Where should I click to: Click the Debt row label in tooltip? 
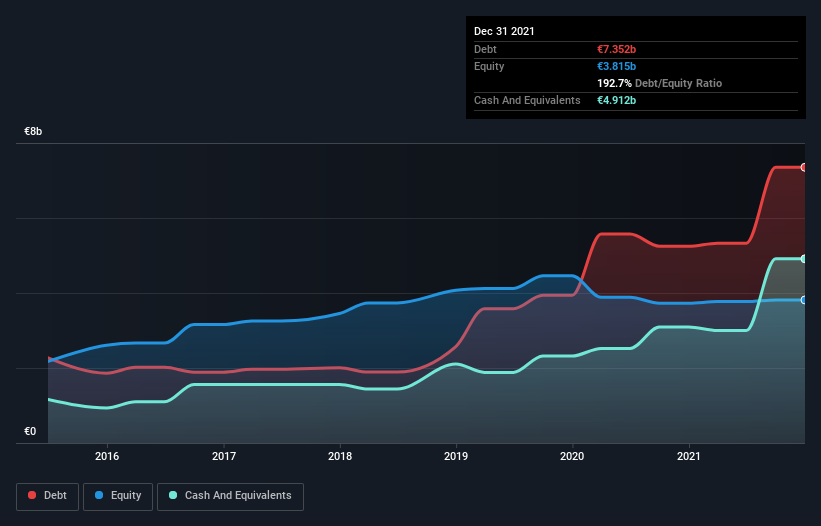tap(485, 49)
